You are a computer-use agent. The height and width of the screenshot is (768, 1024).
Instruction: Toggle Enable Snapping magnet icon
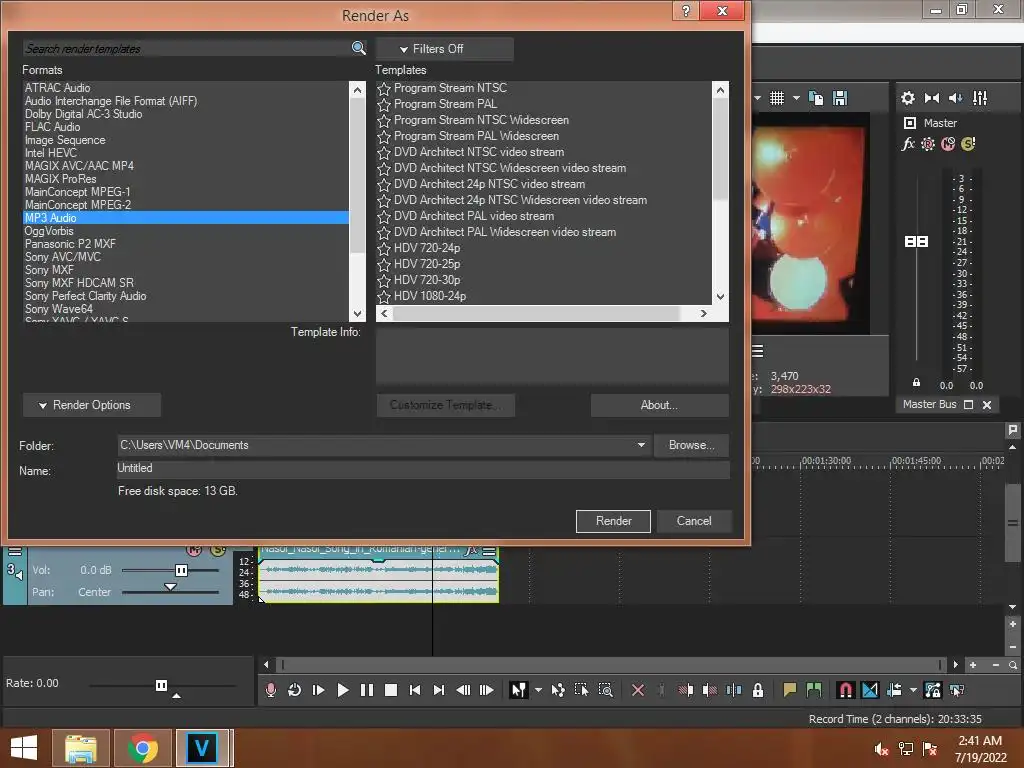coord(845,690)
